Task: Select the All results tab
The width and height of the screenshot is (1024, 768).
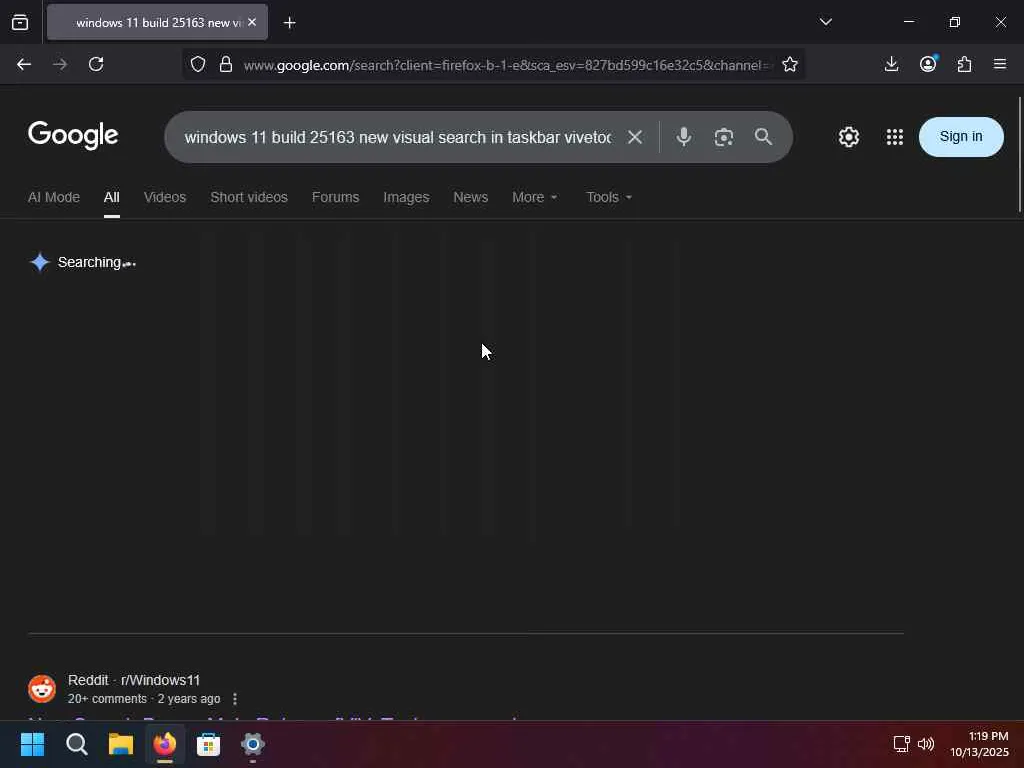Action: click(112, 197)
